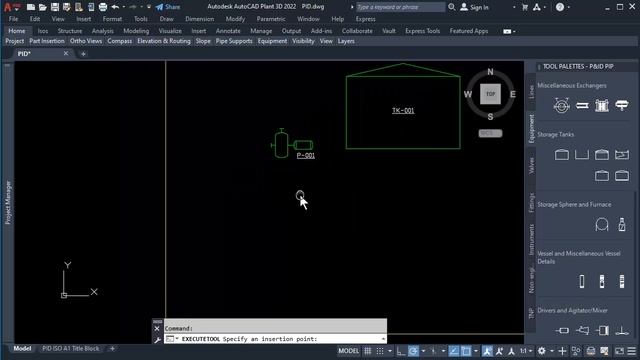Expand the Part Insertion ribbon panel
Image resolution: width=640 pixels, height=360 pixels.
47,41
